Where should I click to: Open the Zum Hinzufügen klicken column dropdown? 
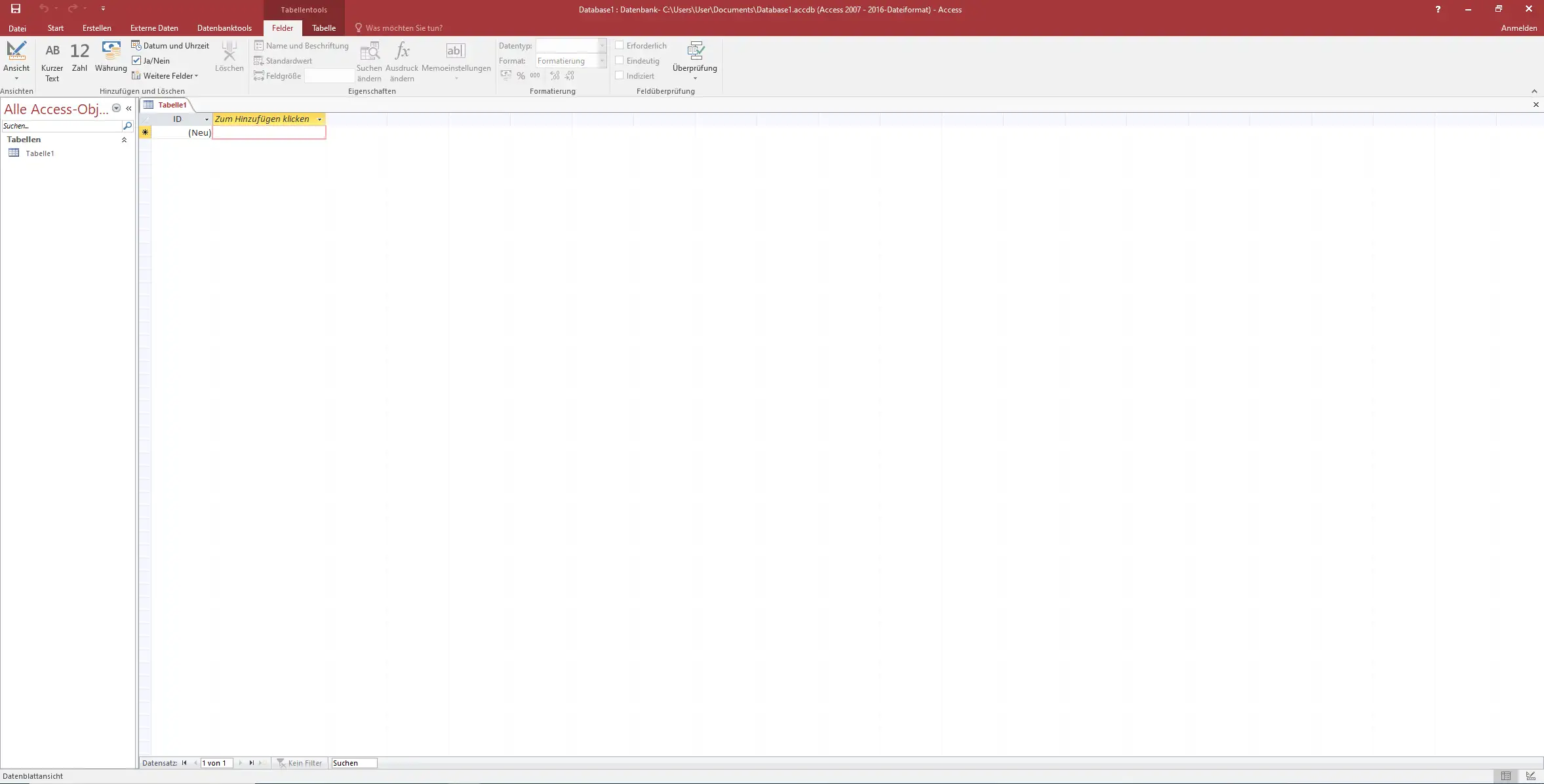point(319,119)
